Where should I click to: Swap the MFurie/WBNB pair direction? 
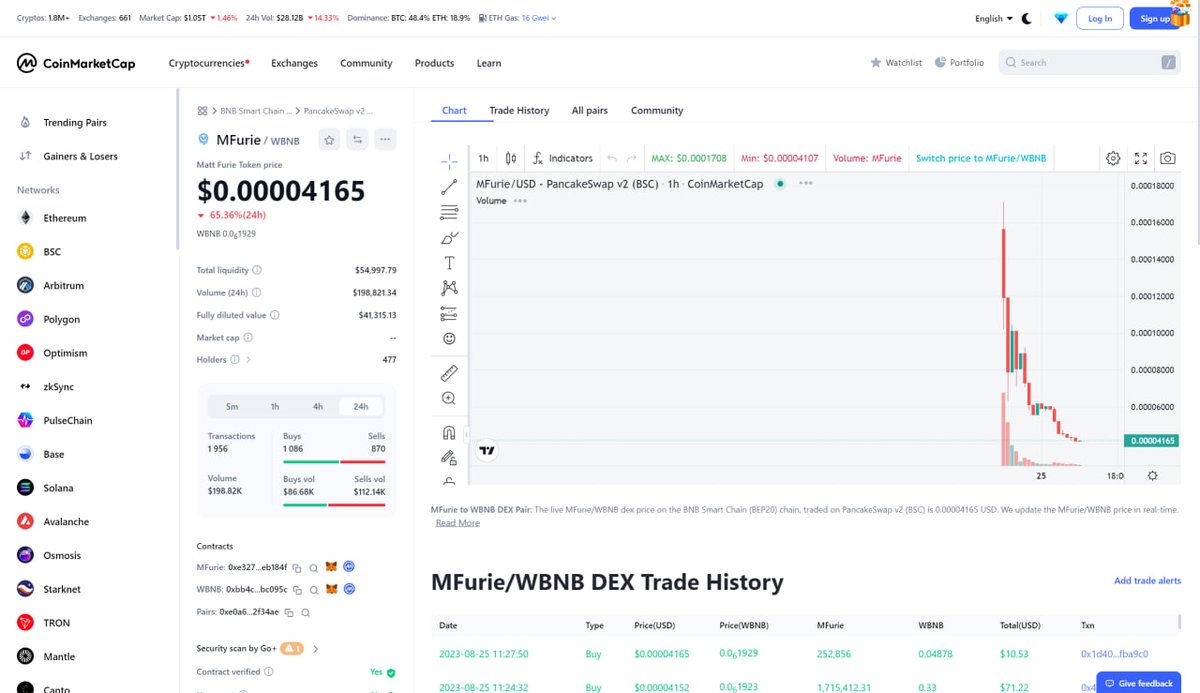coord(357,140)
